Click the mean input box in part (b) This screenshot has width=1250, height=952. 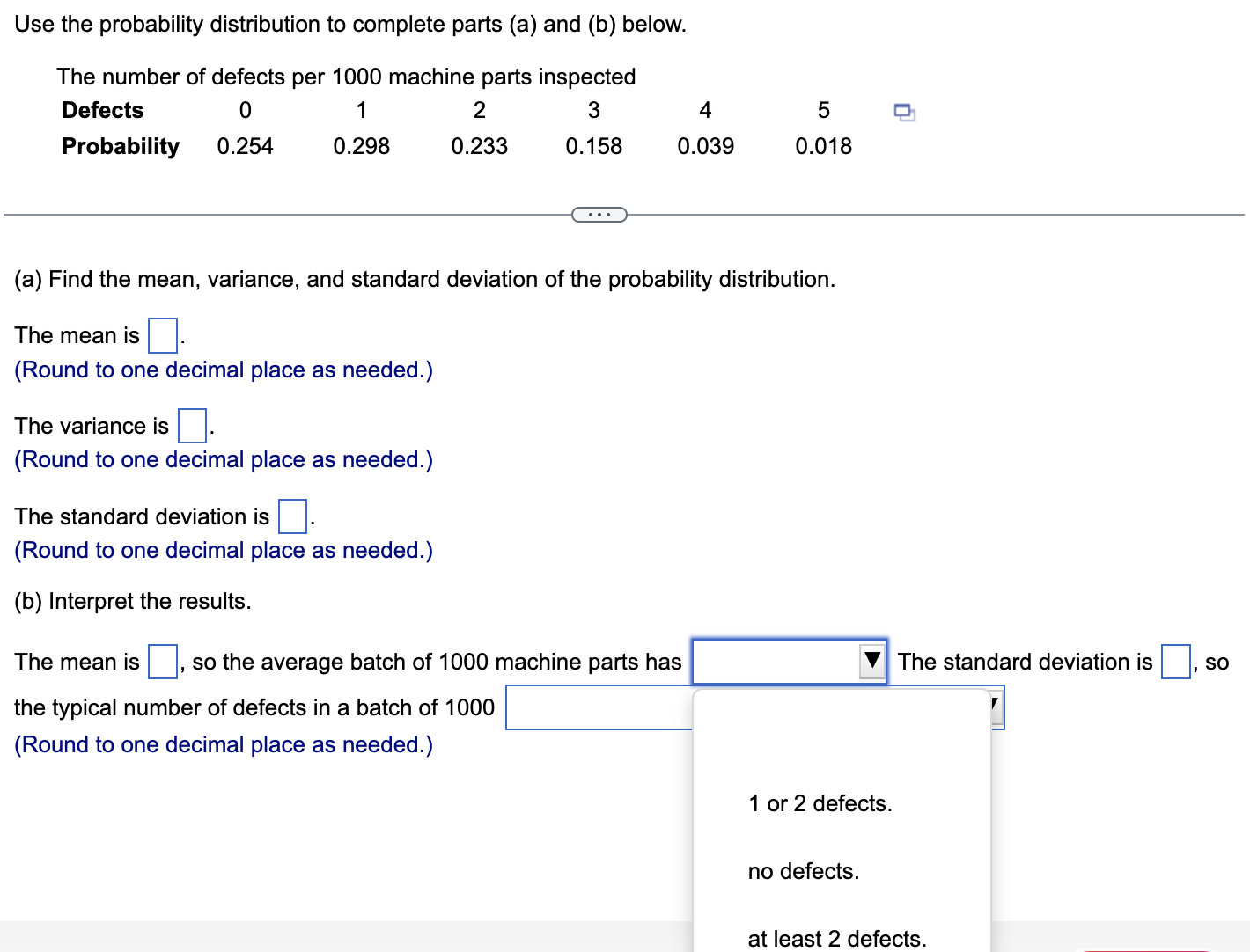tap(161, 661)
